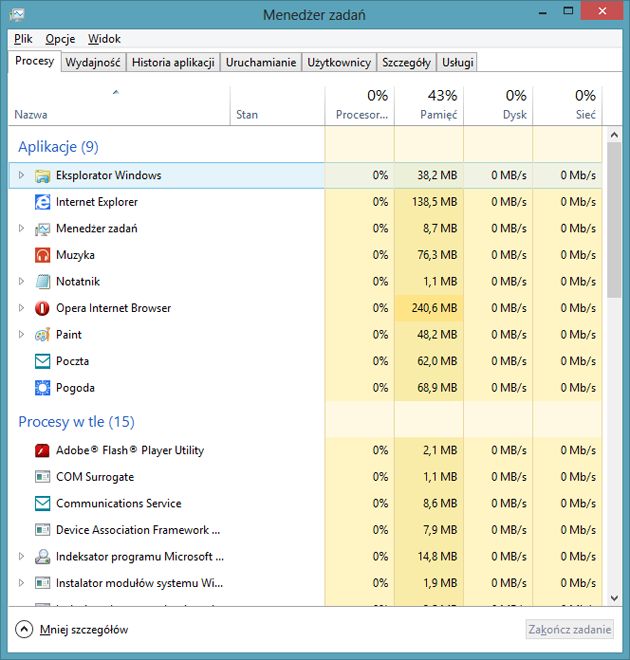Click the COM Surrogate icon
Screen dimensions: 630x660
click(42, 477)
